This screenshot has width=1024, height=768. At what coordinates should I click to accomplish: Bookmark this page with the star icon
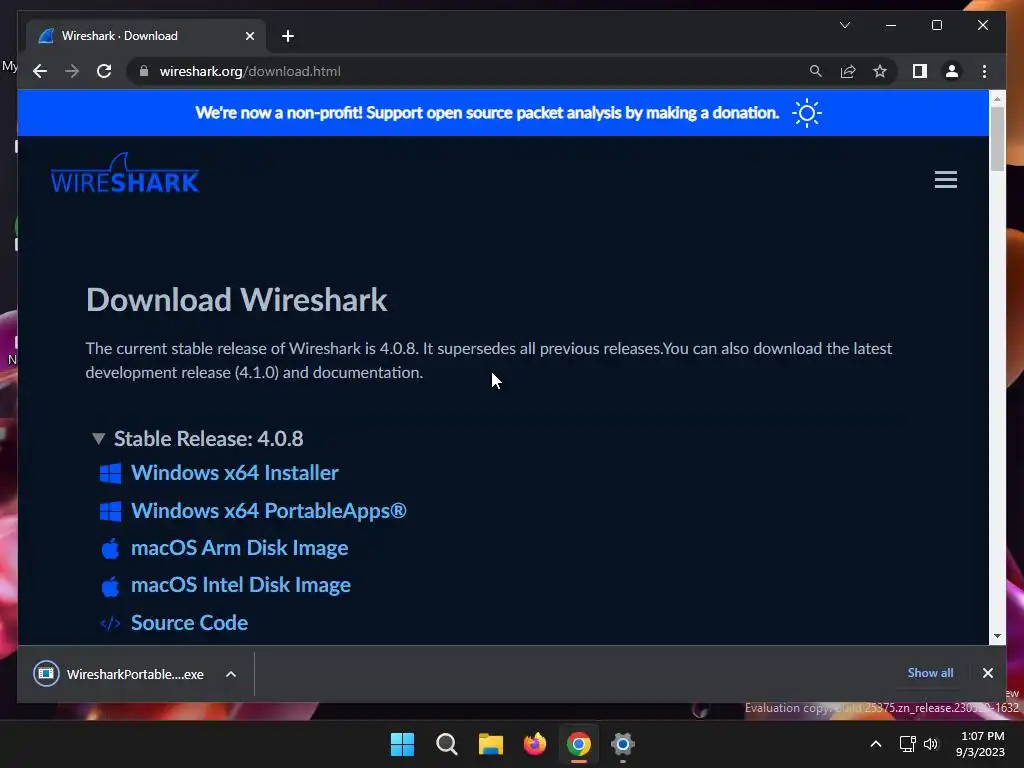pyautogui.click(x=880, y=71)
